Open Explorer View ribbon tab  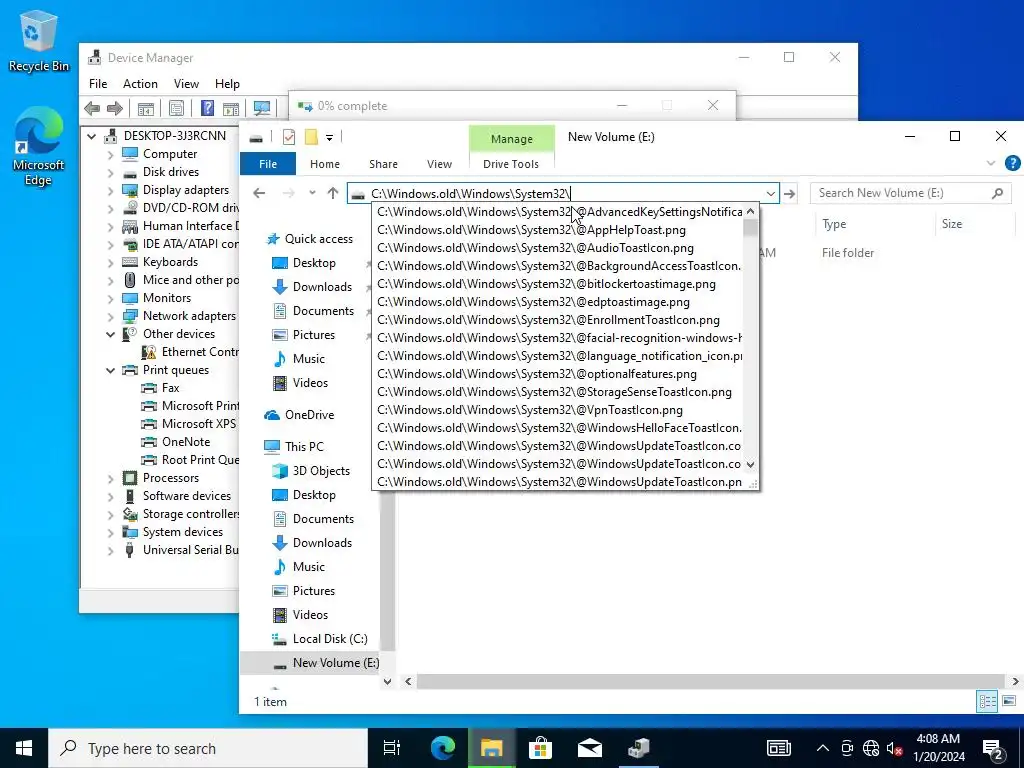point(440,164)
